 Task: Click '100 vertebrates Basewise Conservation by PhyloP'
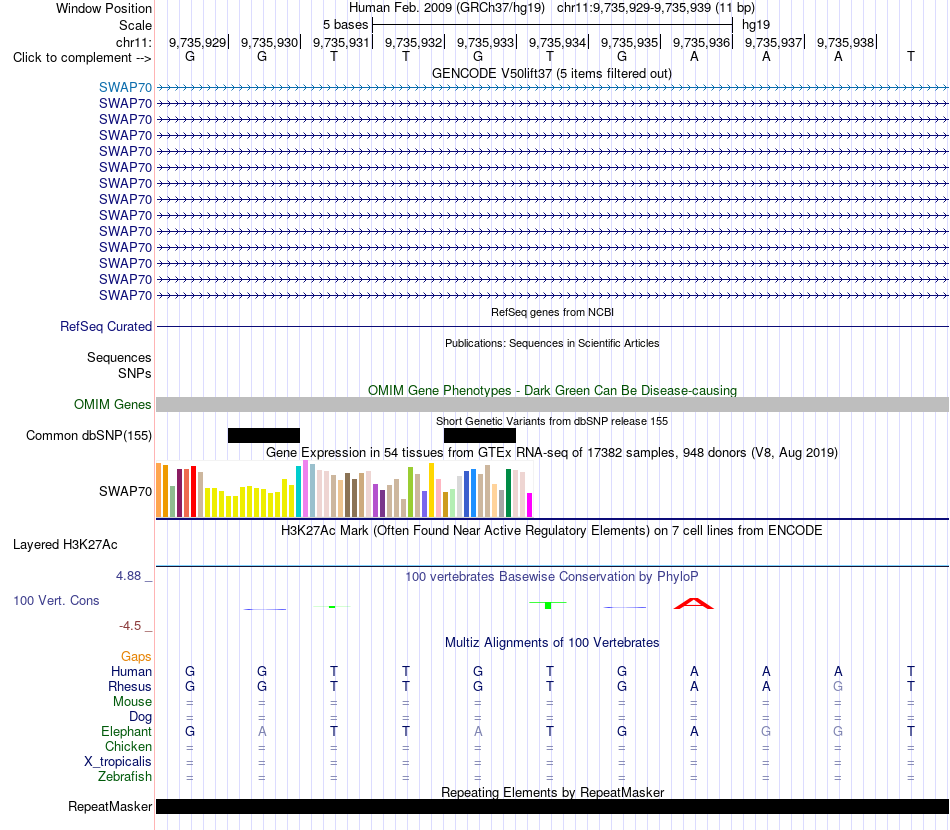(552, 577)
